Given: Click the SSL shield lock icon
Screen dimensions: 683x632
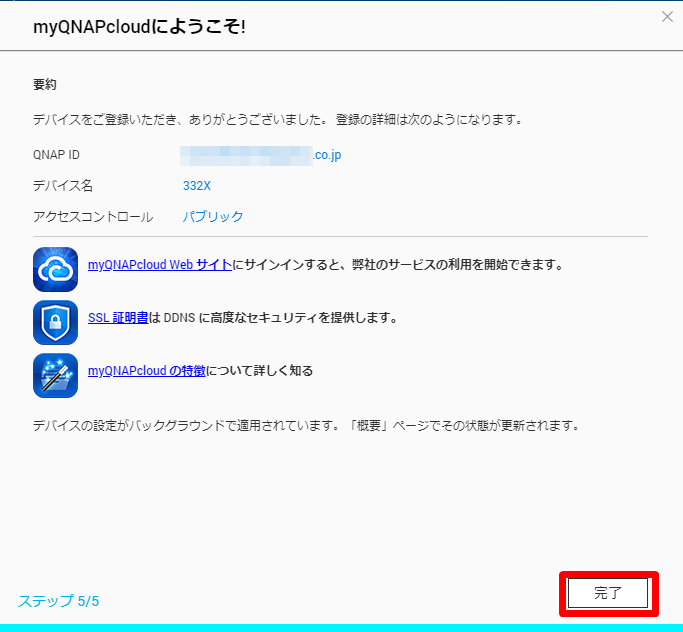Looking at the screenshot, I should 55,322.
